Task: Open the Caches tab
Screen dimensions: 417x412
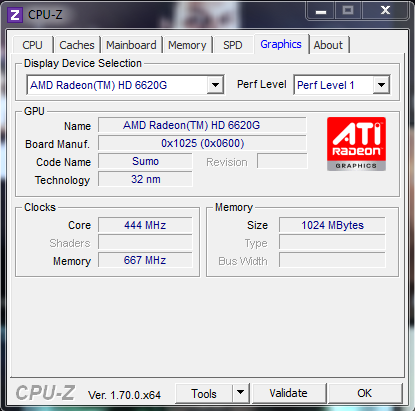Action: pyautogui.click(x=77, y=45)
